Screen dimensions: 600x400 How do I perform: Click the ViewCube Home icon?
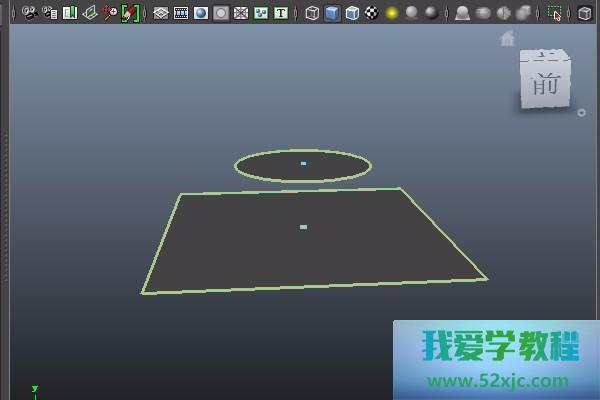coord(507,39)
